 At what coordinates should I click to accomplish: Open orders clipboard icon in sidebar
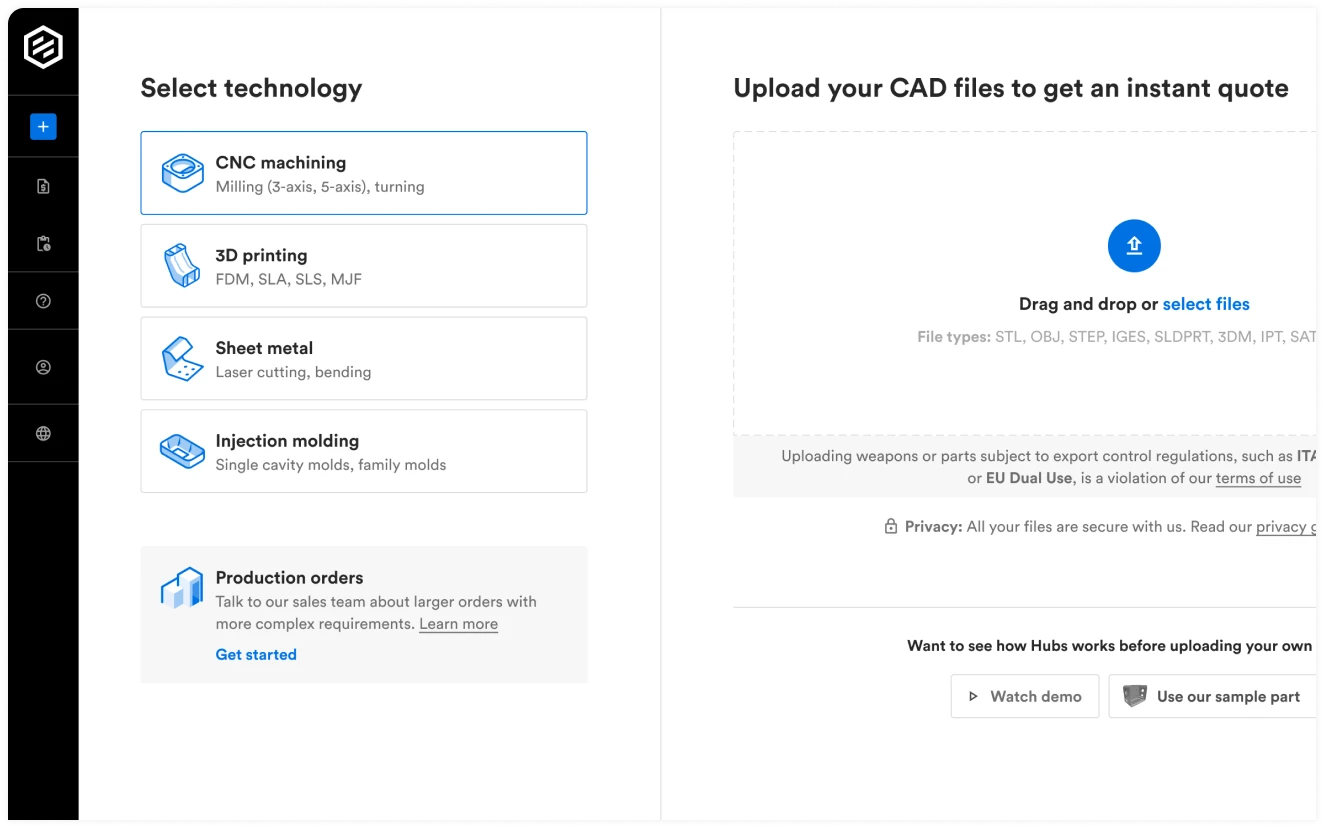[x=43, y=243]
